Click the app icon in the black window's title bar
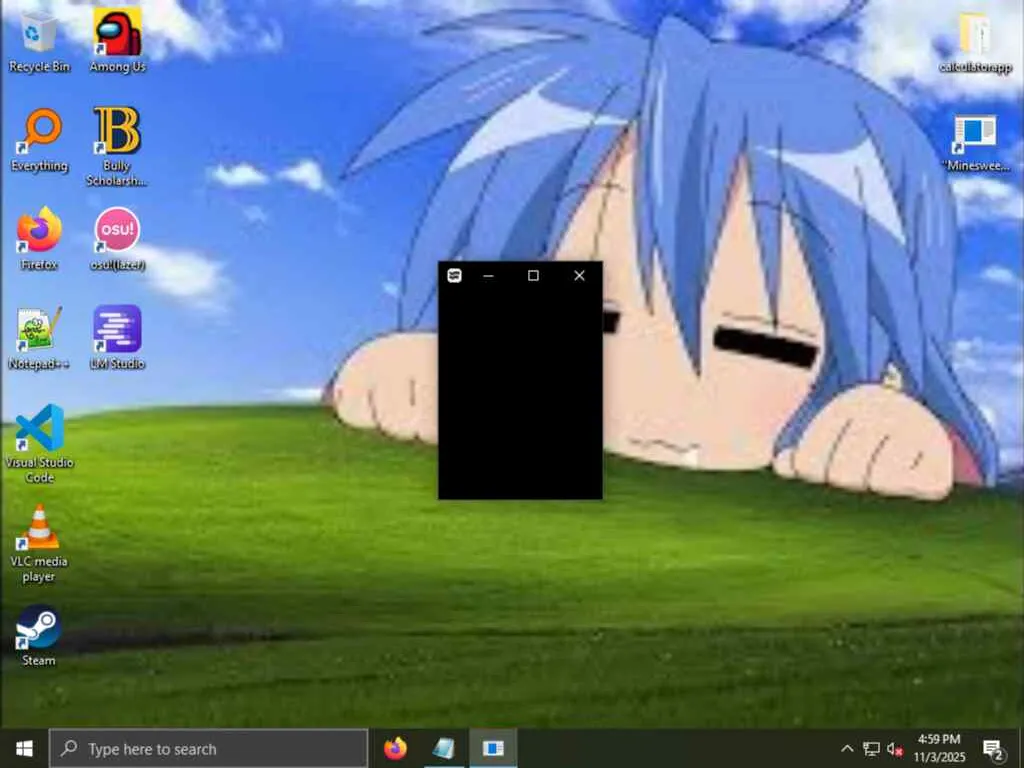1024x768 pixels. [x=455, y=276]
